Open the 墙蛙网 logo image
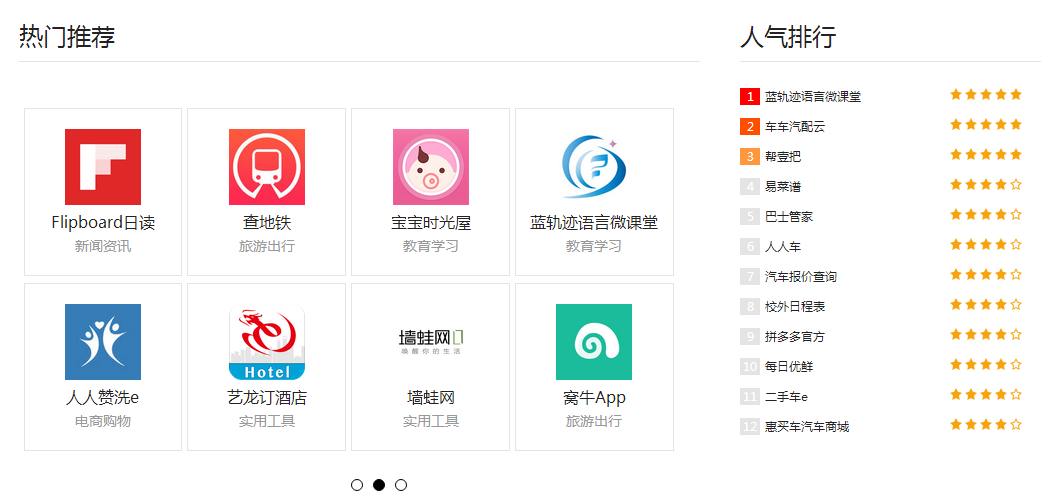This screenshot has width=1057, height=504. 431,342
